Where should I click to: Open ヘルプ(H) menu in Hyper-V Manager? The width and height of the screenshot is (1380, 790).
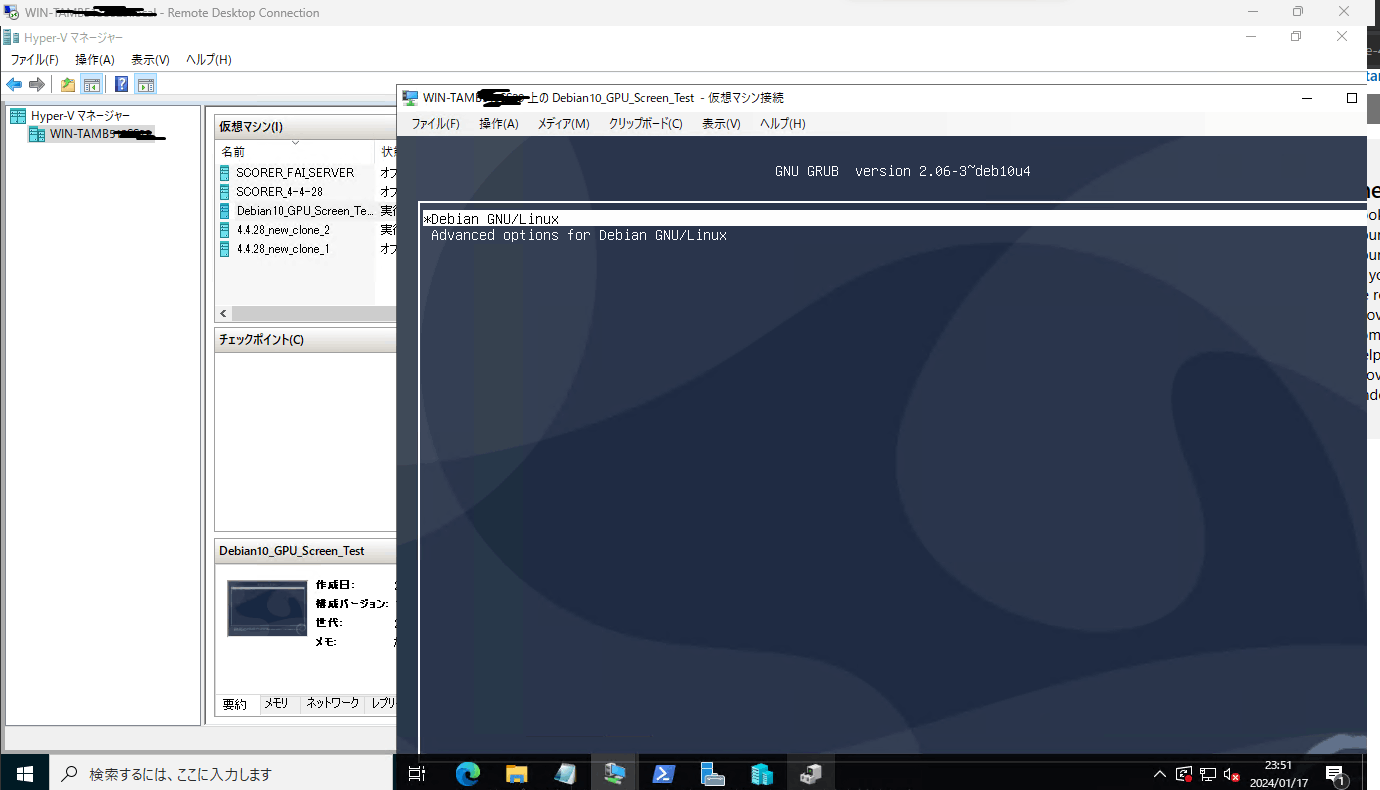[x=209, y=60]
